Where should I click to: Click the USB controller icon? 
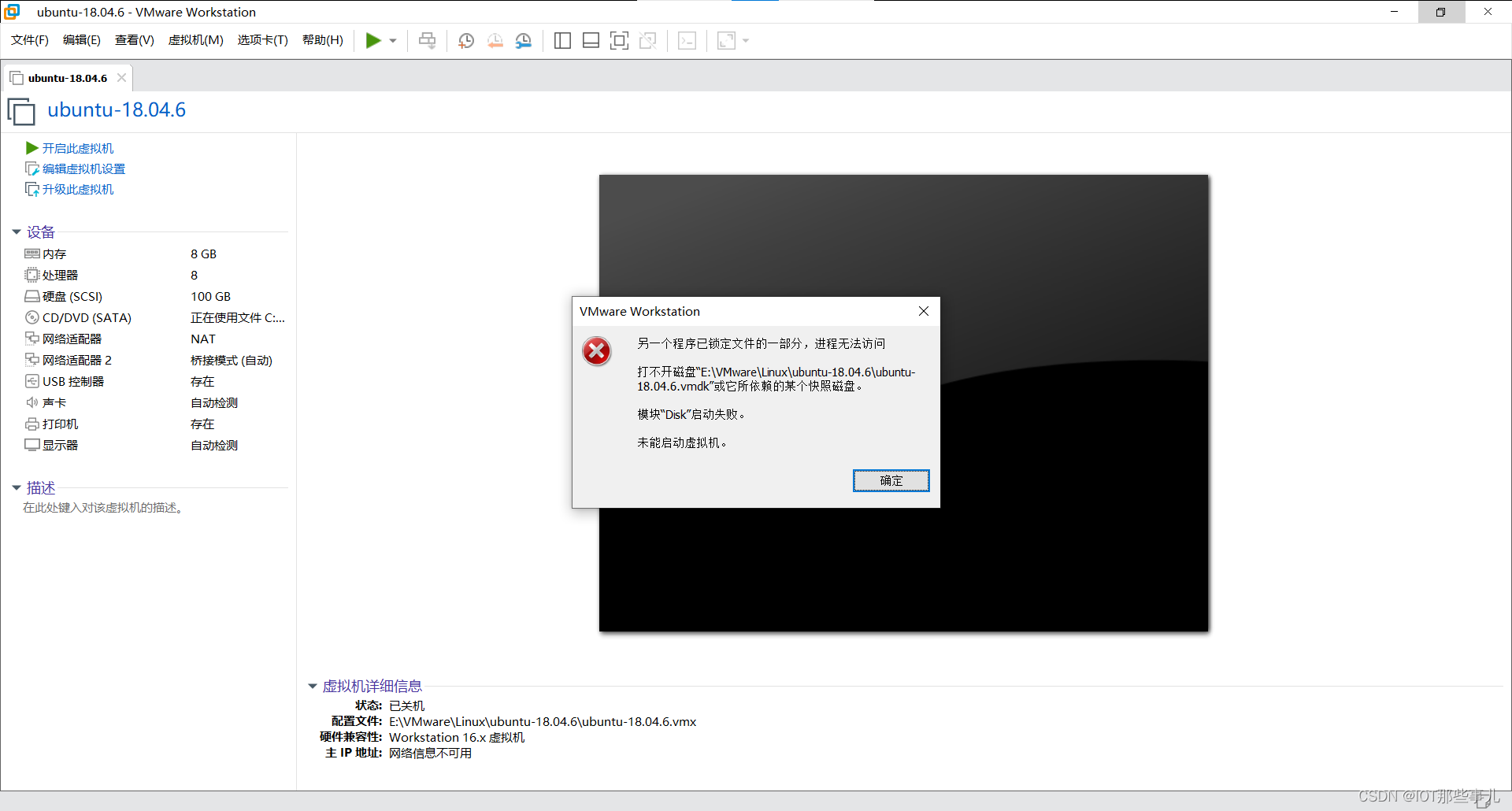32,381
